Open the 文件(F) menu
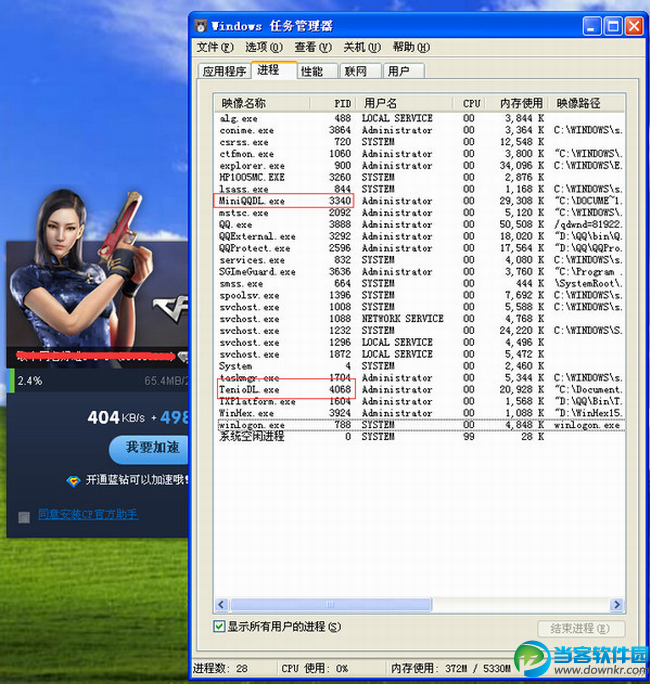This screenshot has width=650, height=684. (215, 47)
